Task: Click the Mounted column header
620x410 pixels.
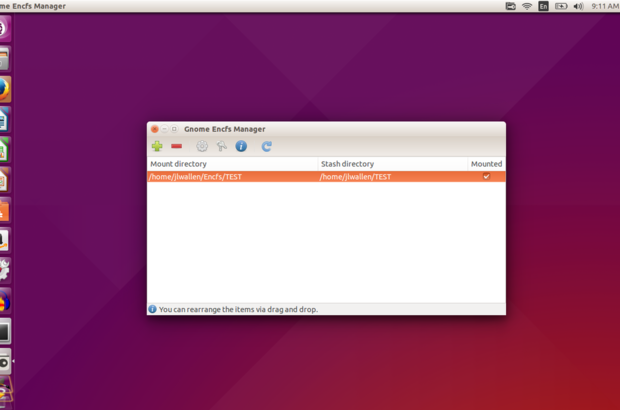Action: click(486, 163)
